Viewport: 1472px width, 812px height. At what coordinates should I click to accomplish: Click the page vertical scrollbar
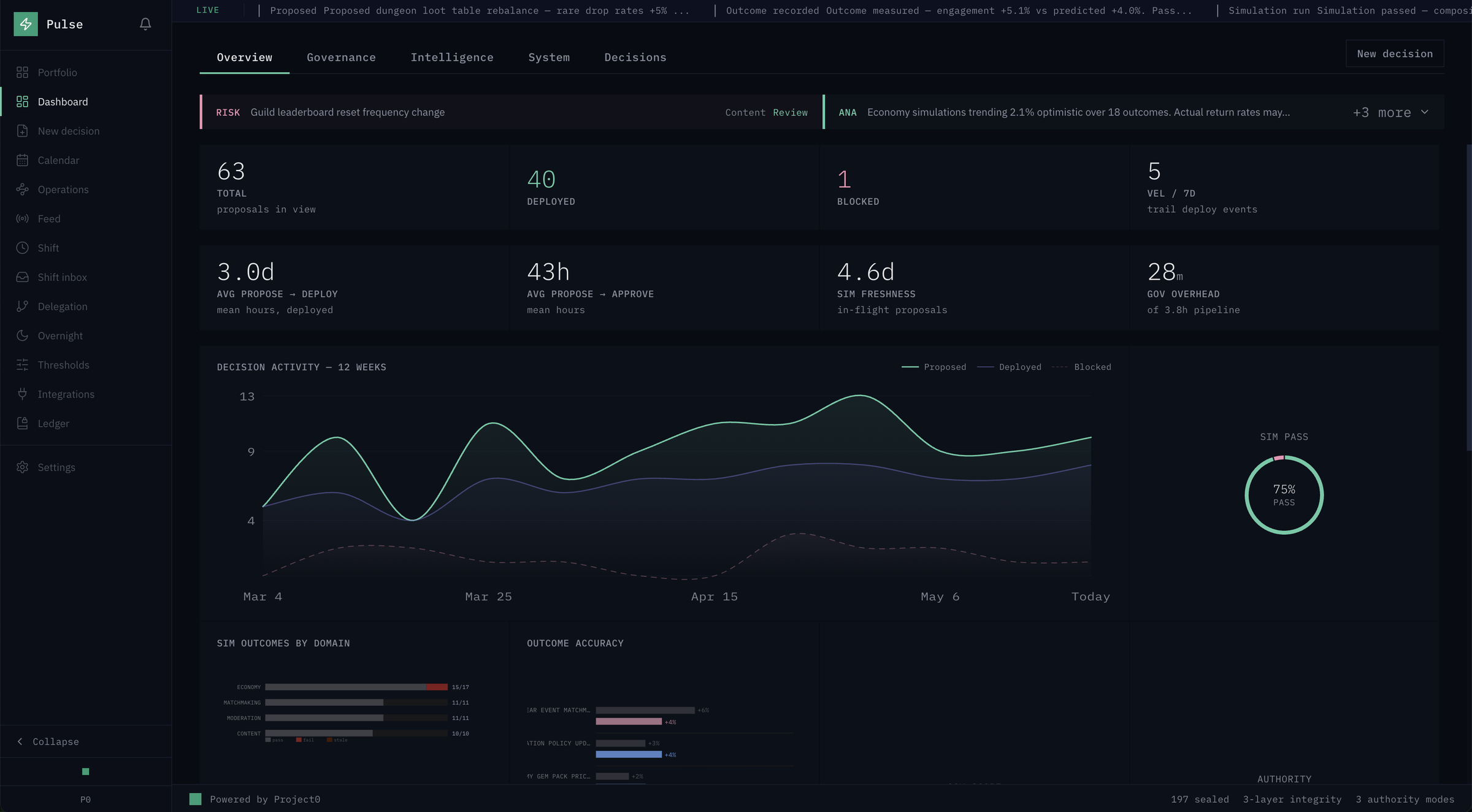click(x=1468, y=297)
